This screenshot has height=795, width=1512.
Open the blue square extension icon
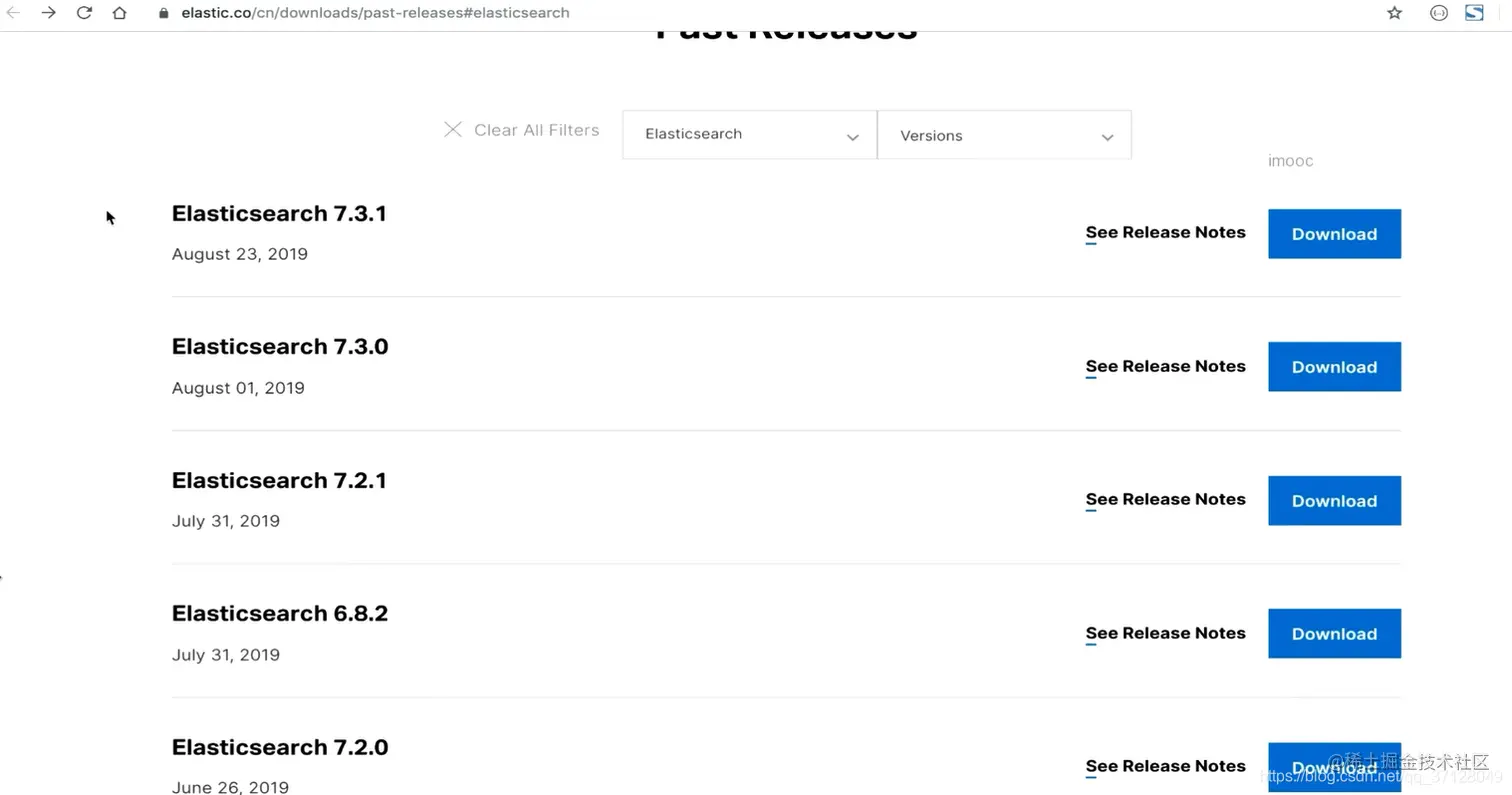1474,13
